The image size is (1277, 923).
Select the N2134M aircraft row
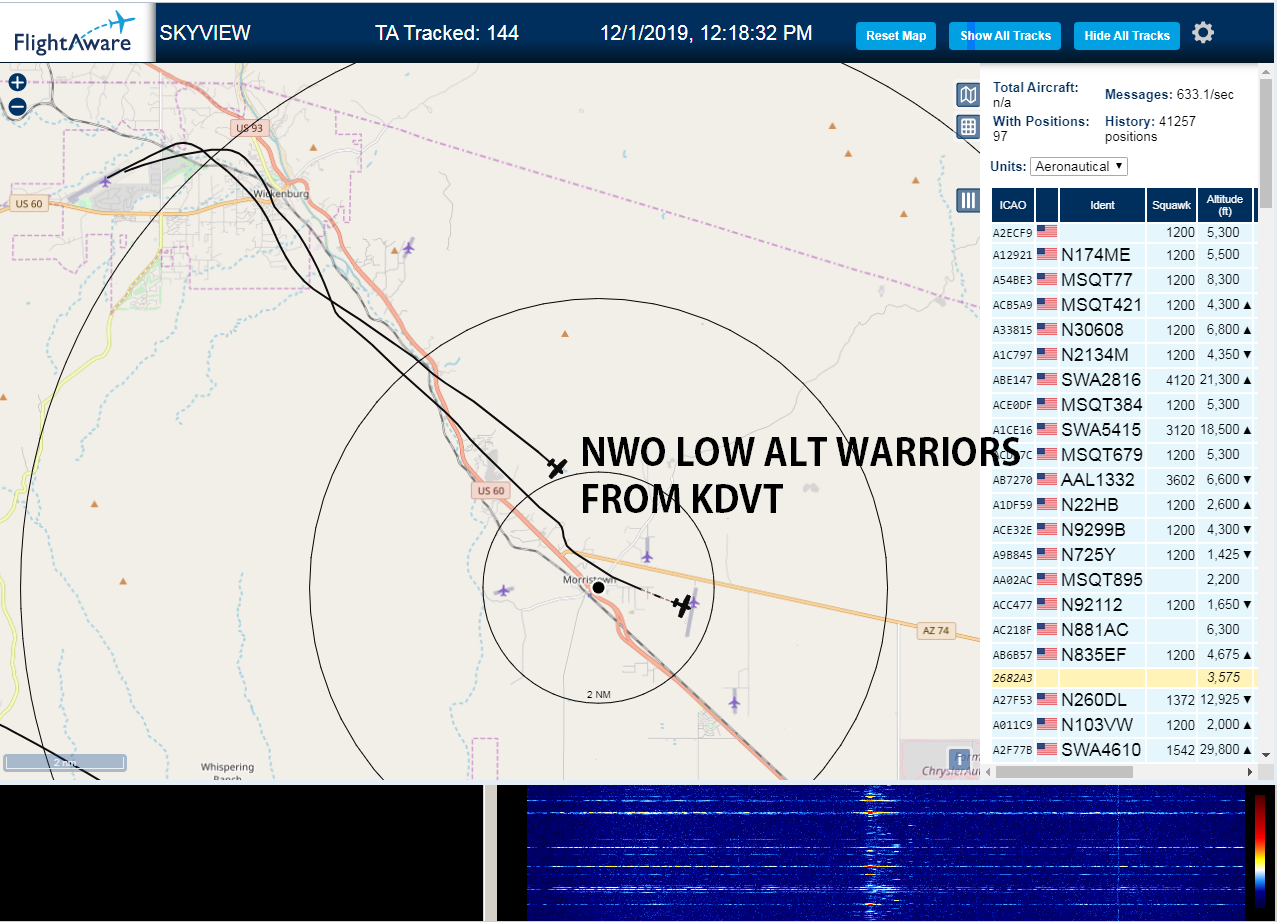click(x=1123, y=354)
